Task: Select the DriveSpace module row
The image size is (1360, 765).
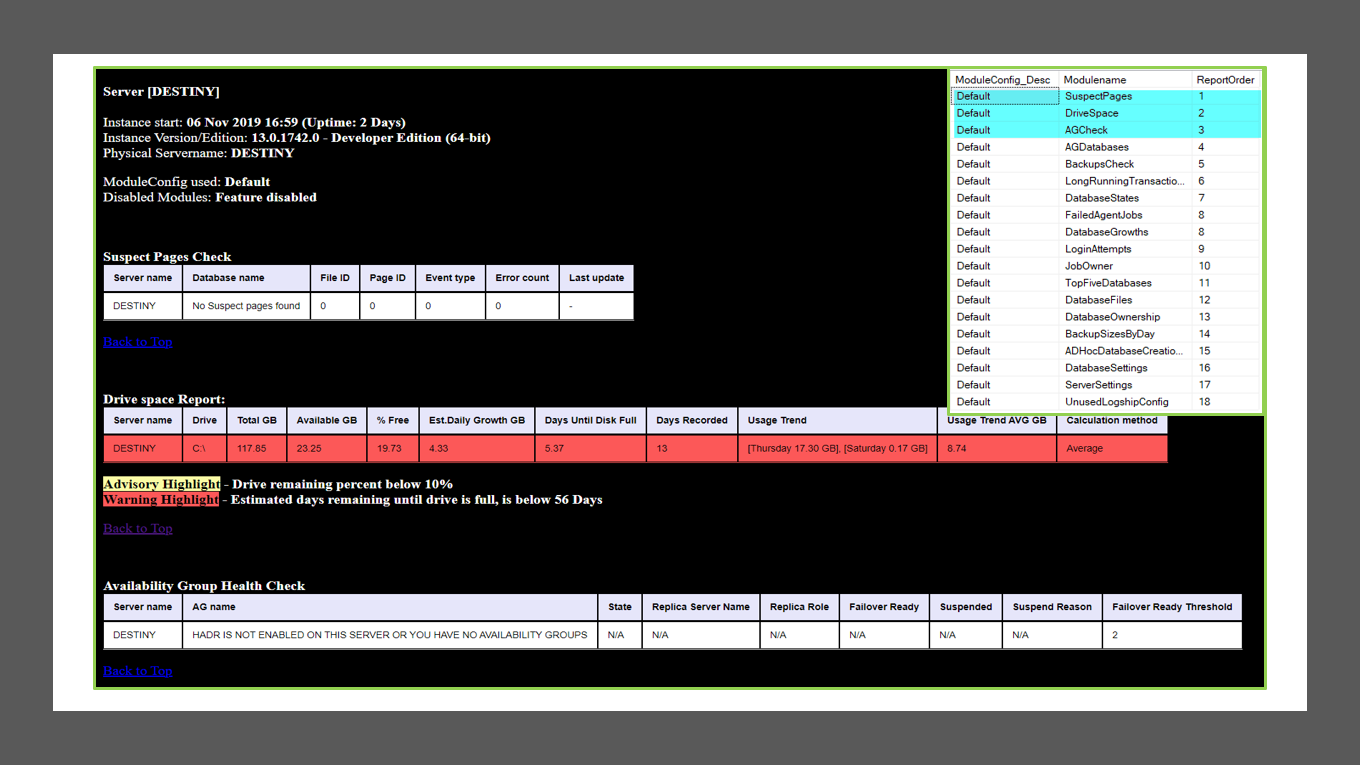Action: tap(1091, 114)
